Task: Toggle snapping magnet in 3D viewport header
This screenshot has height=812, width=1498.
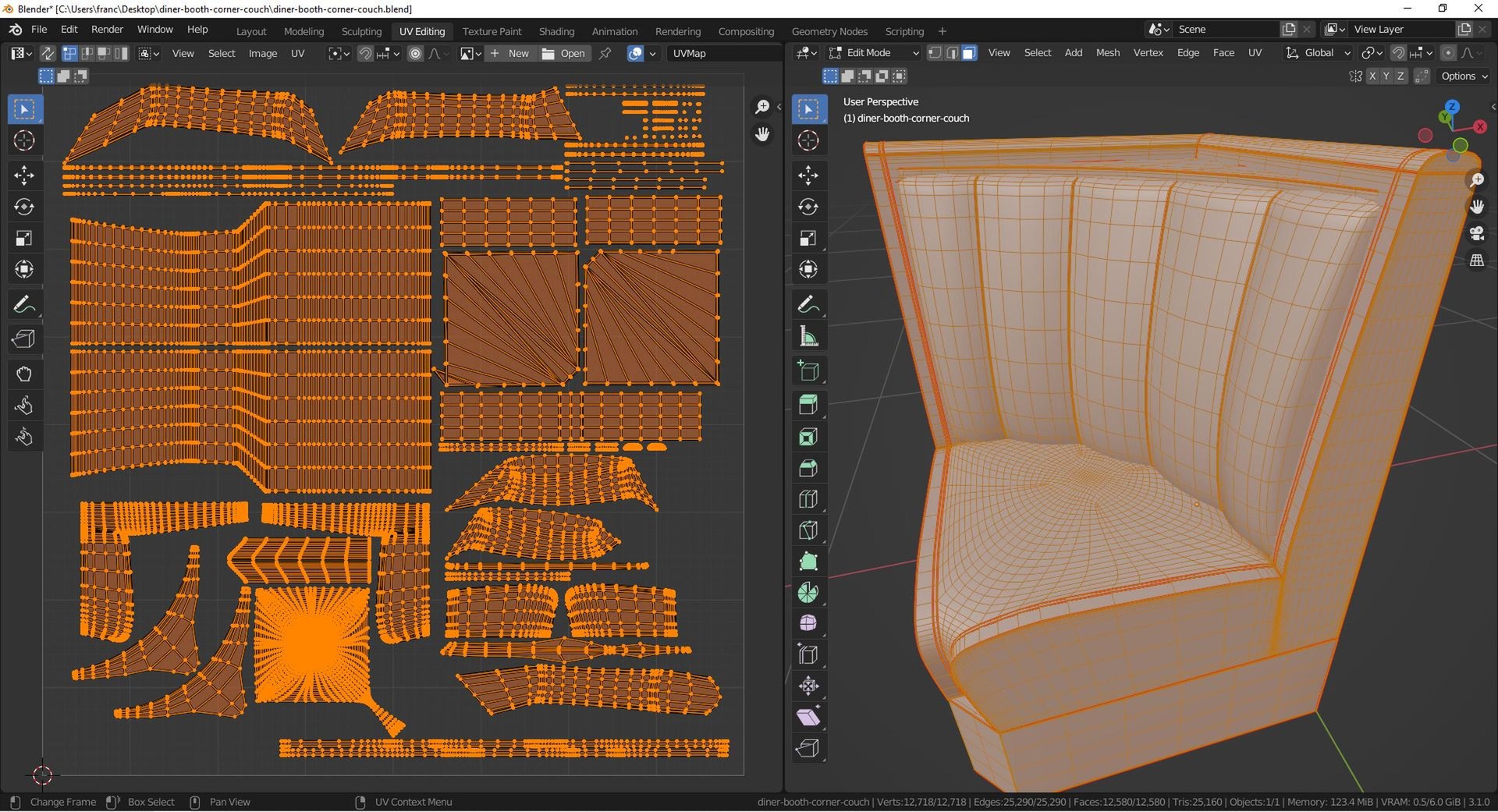Action: (x=1399, y=52)
